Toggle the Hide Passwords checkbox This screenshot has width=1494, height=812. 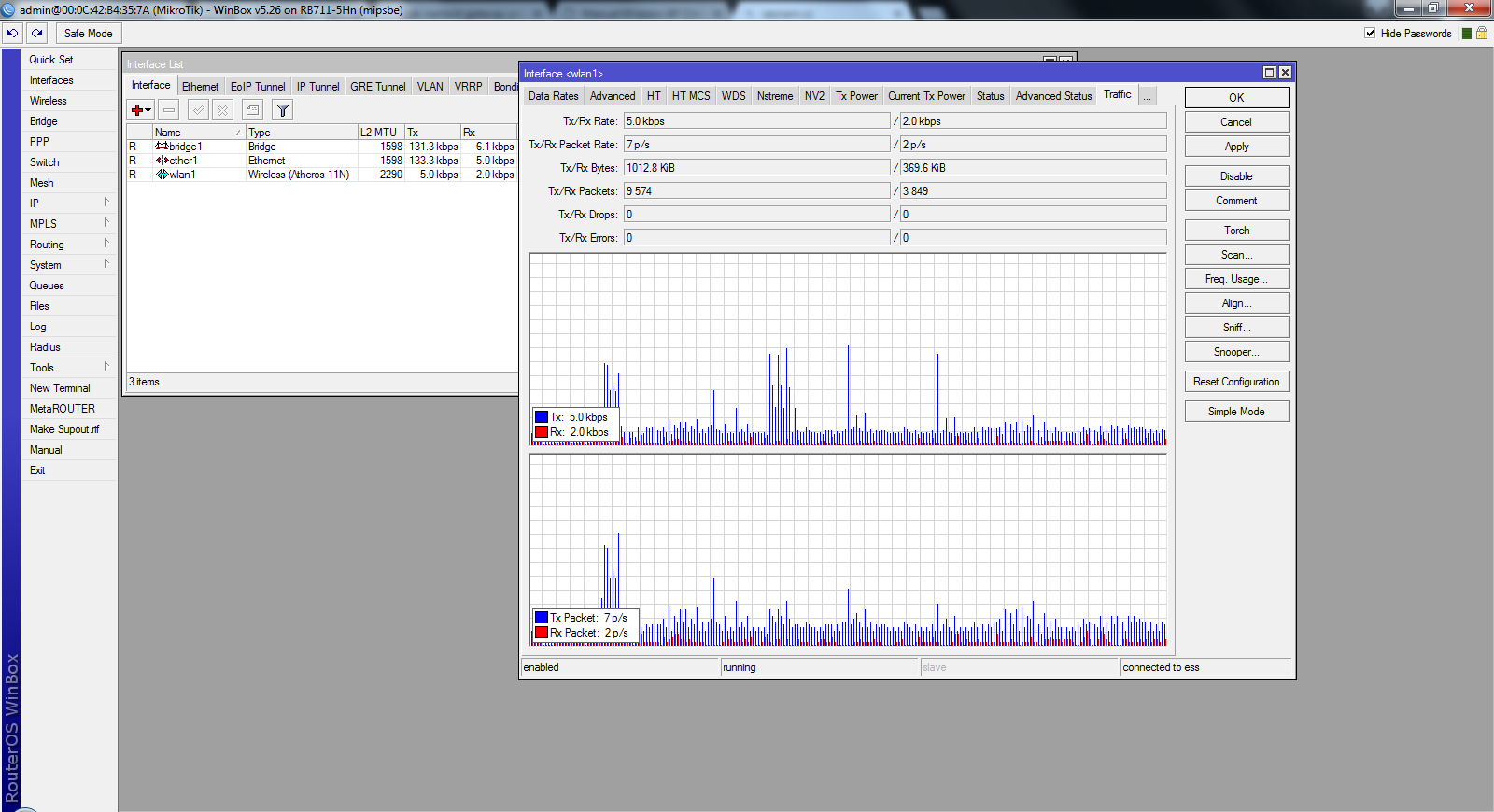pos(1370,33)
